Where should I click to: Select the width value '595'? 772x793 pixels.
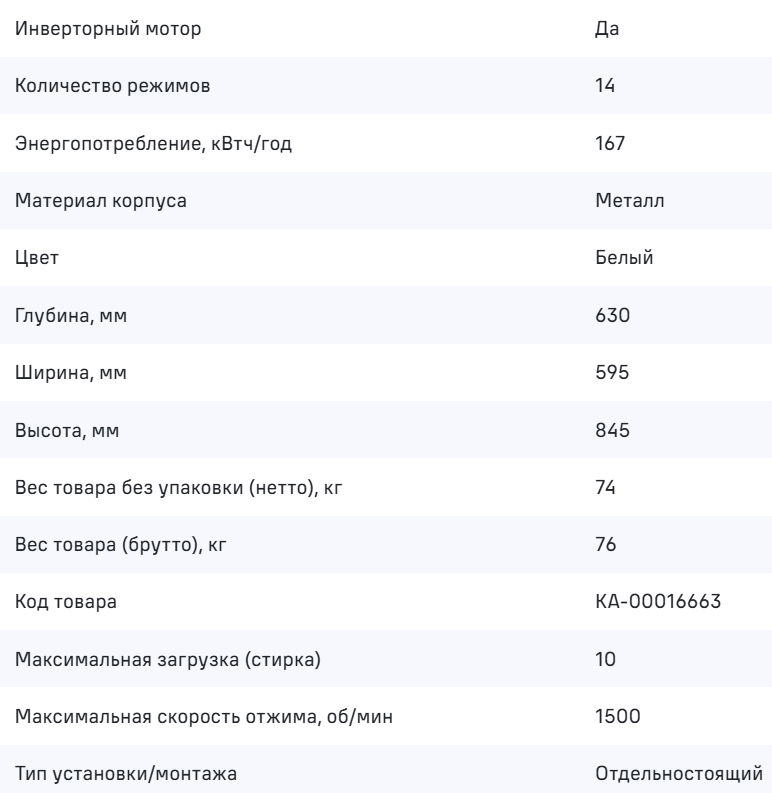(x=611, y=373)
